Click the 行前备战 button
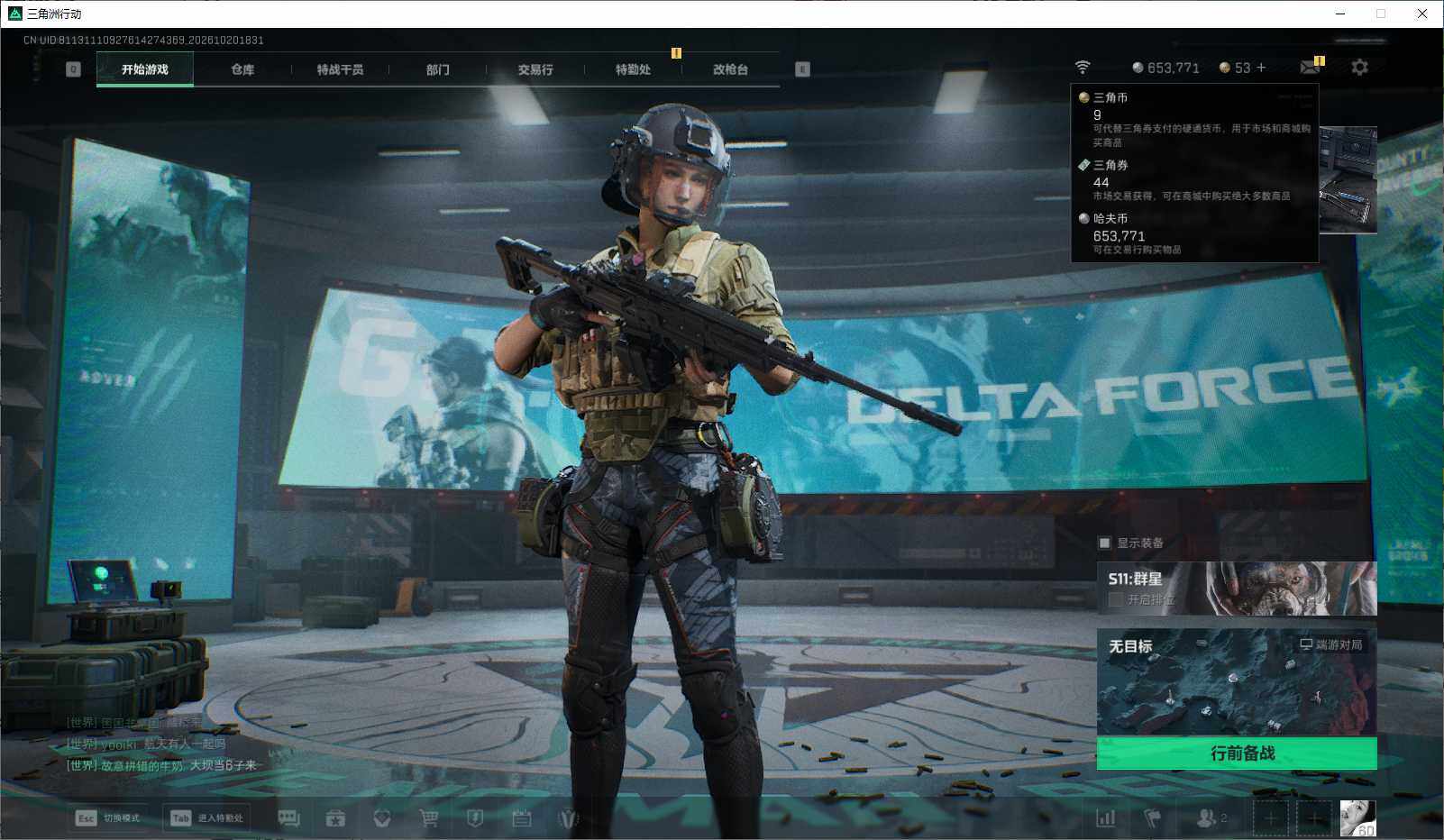This screenshot has width=1444, height=840. 1237,753
